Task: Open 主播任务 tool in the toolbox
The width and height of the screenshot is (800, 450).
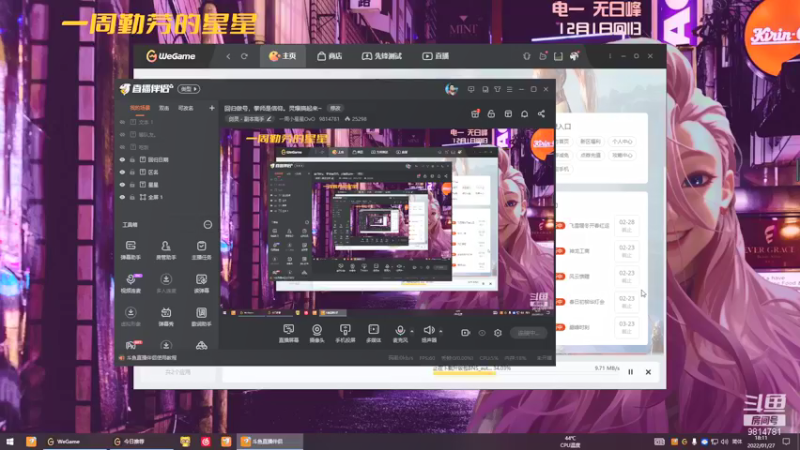Action: click(x=201, y=250)
